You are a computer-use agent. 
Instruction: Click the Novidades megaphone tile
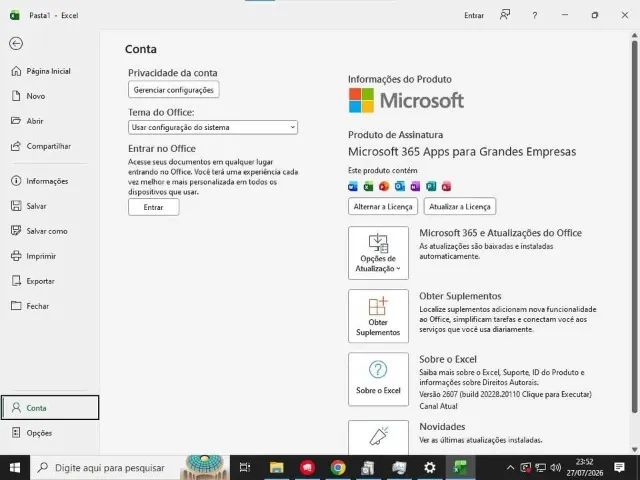(x=378, y=437)
